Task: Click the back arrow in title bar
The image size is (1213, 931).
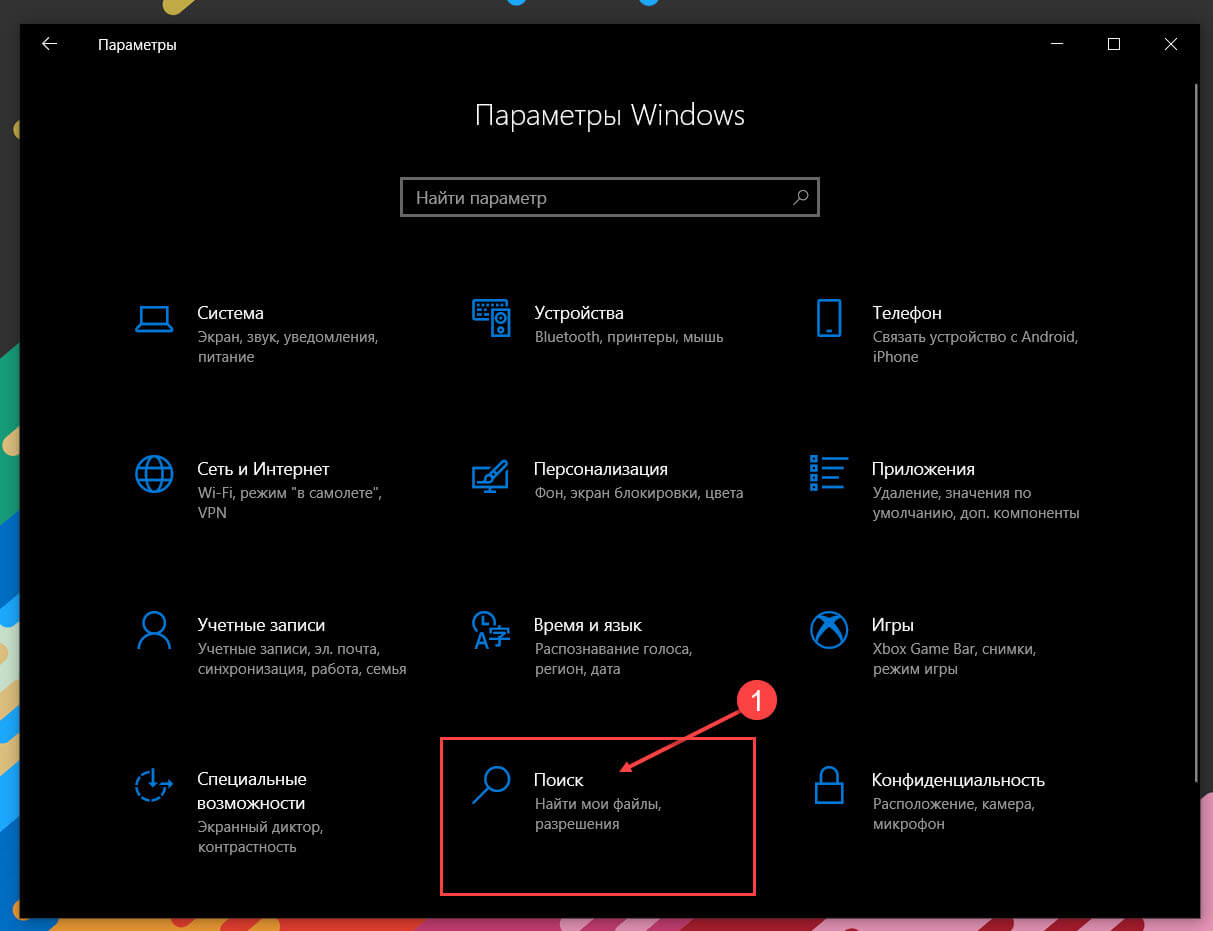Action: coord(49,44)
